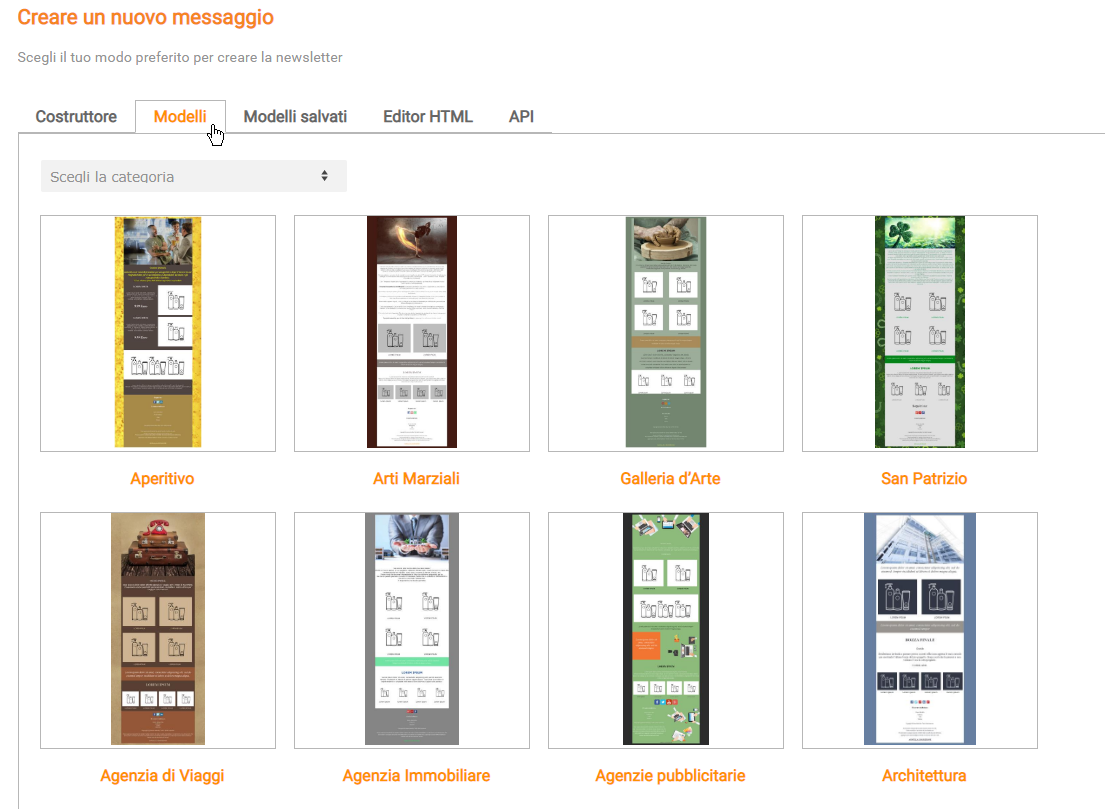Choose the Galleria d'Arte template thumbnail
This screenshot has height=809, width=1105.
tap(666, 333)
